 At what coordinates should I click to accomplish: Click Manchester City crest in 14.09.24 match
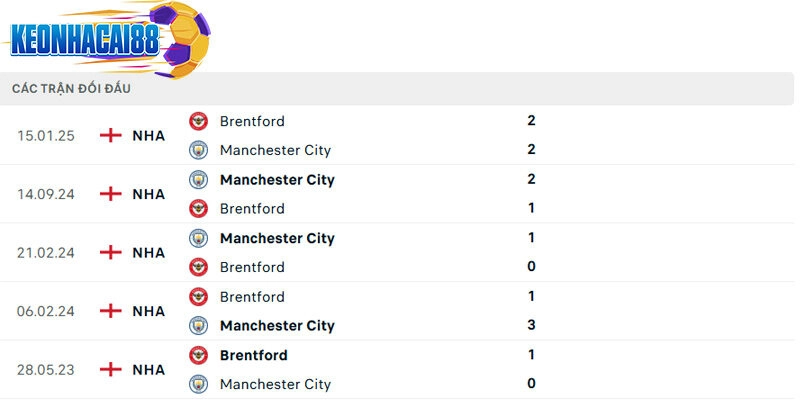coord(199,180)
